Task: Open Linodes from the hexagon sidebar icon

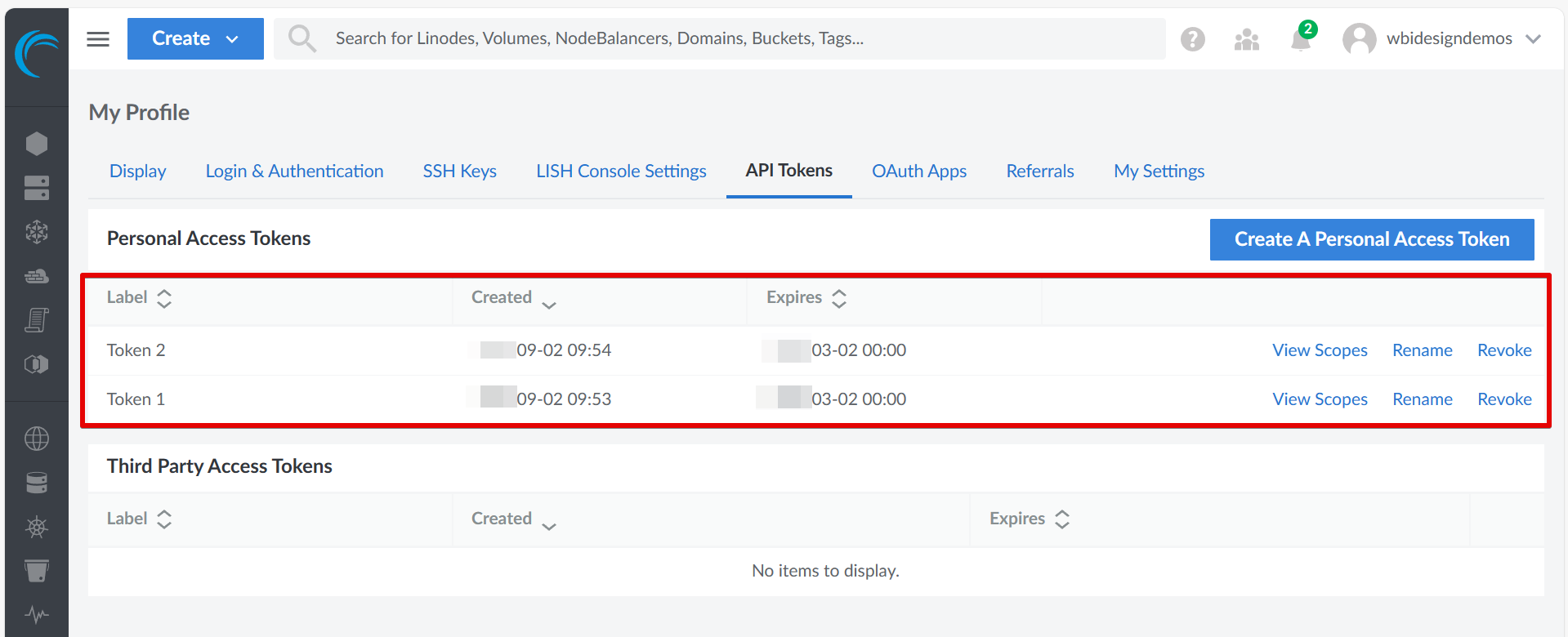Action: (x=37, y=144)
